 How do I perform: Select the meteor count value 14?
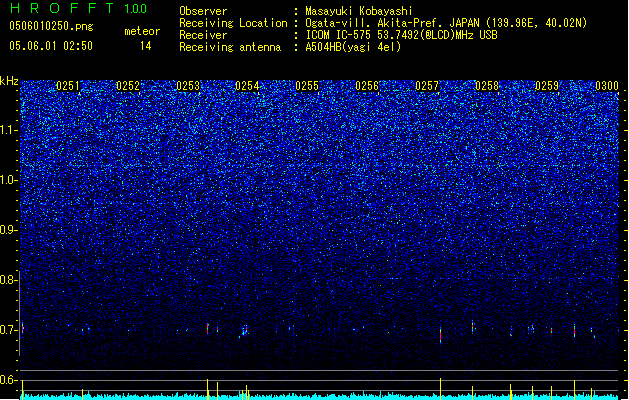tap(146, 46)
